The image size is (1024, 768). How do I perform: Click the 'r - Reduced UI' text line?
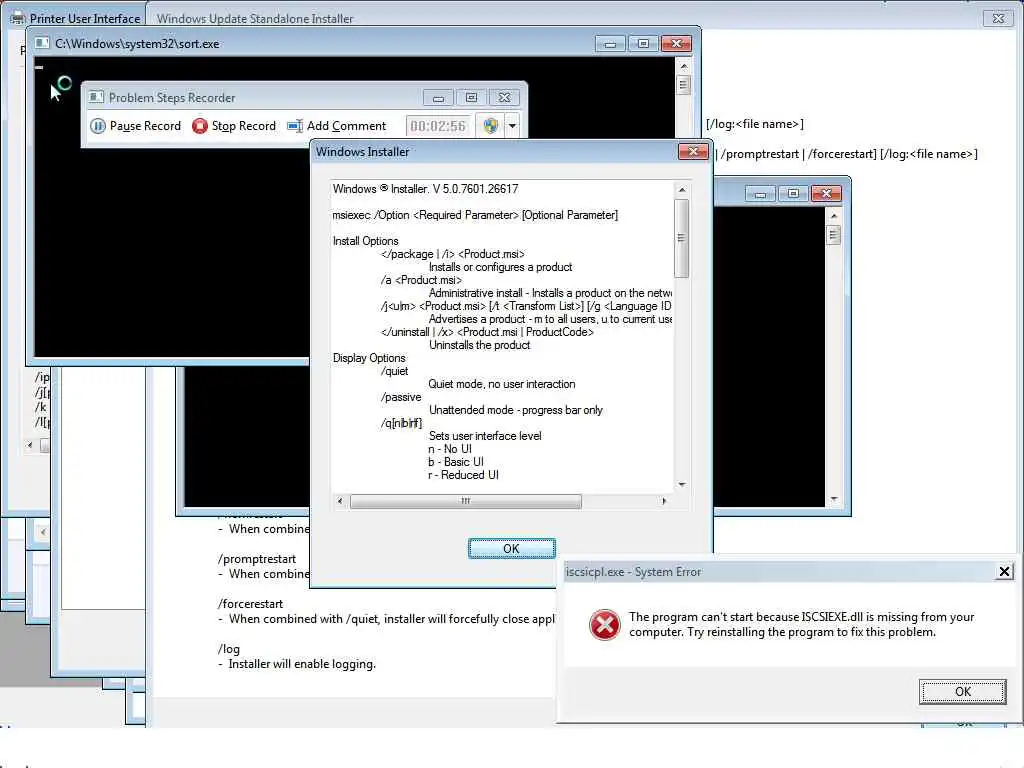[x=463, y=475]
